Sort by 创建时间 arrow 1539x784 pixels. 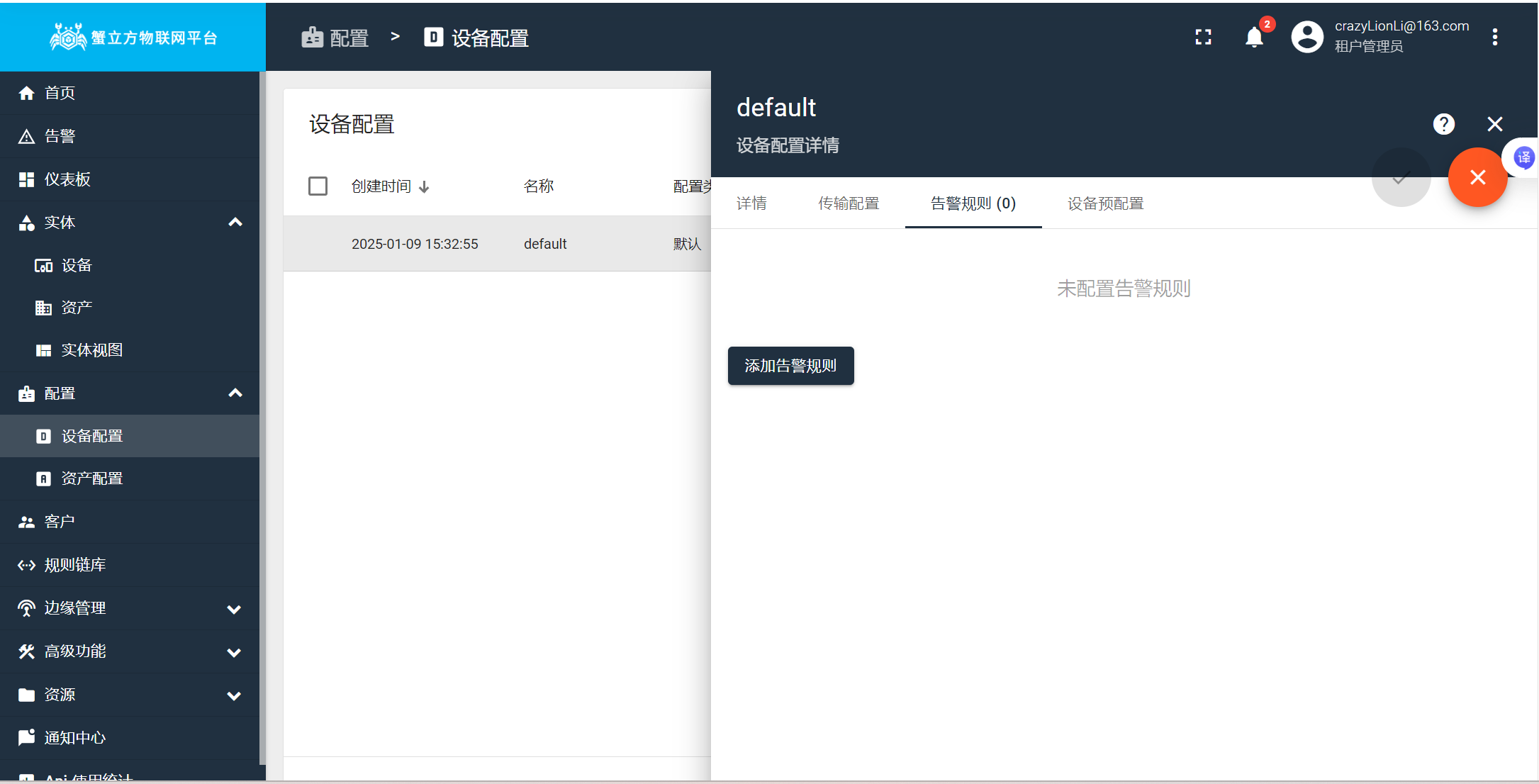click(x=424, y=187)
